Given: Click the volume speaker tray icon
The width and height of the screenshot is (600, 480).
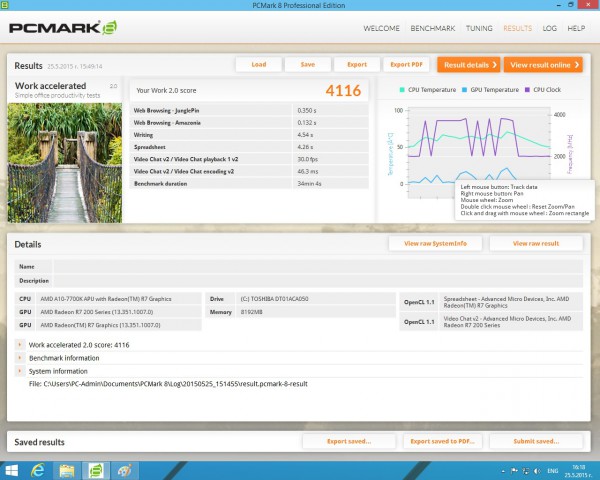Looking at the screenshot, I should click(537, 471).
